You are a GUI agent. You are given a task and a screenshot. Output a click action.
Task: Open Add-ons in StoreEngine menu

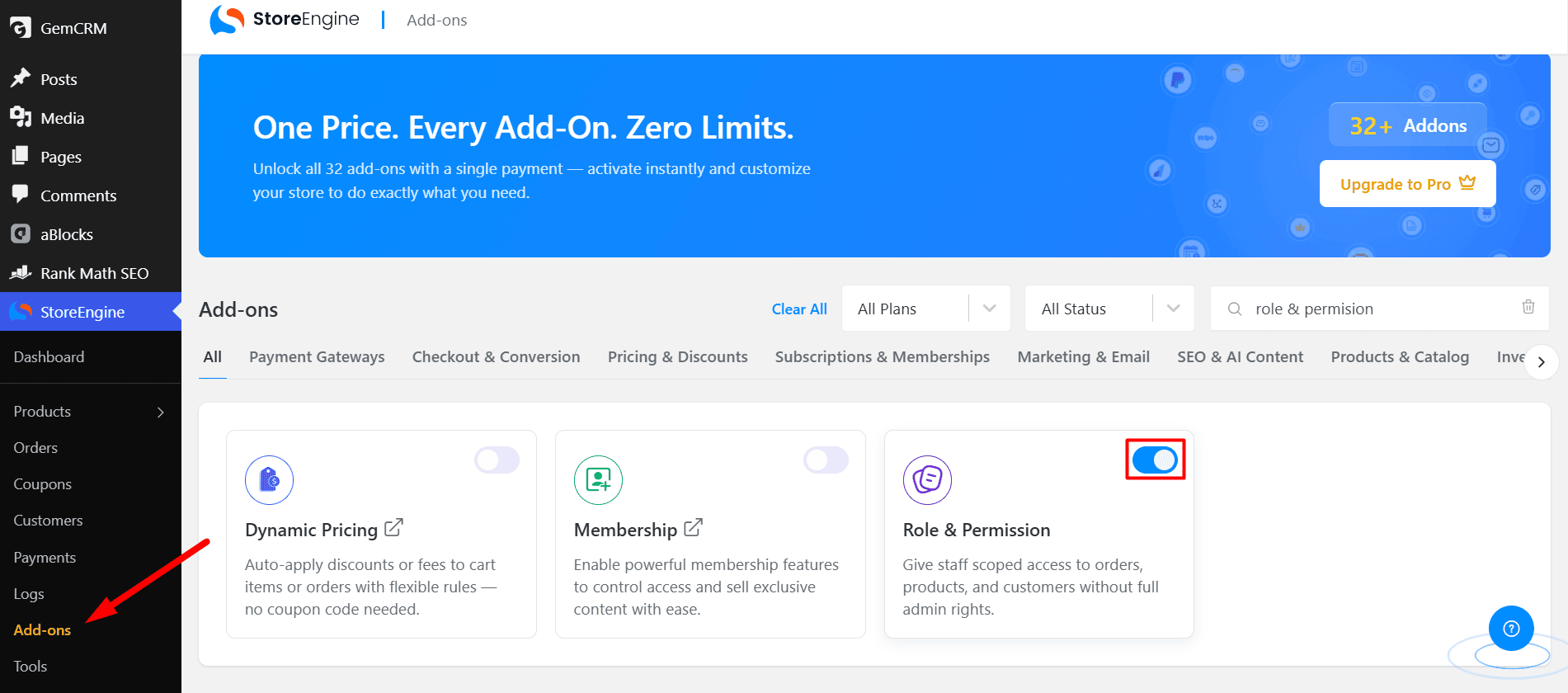42,629
